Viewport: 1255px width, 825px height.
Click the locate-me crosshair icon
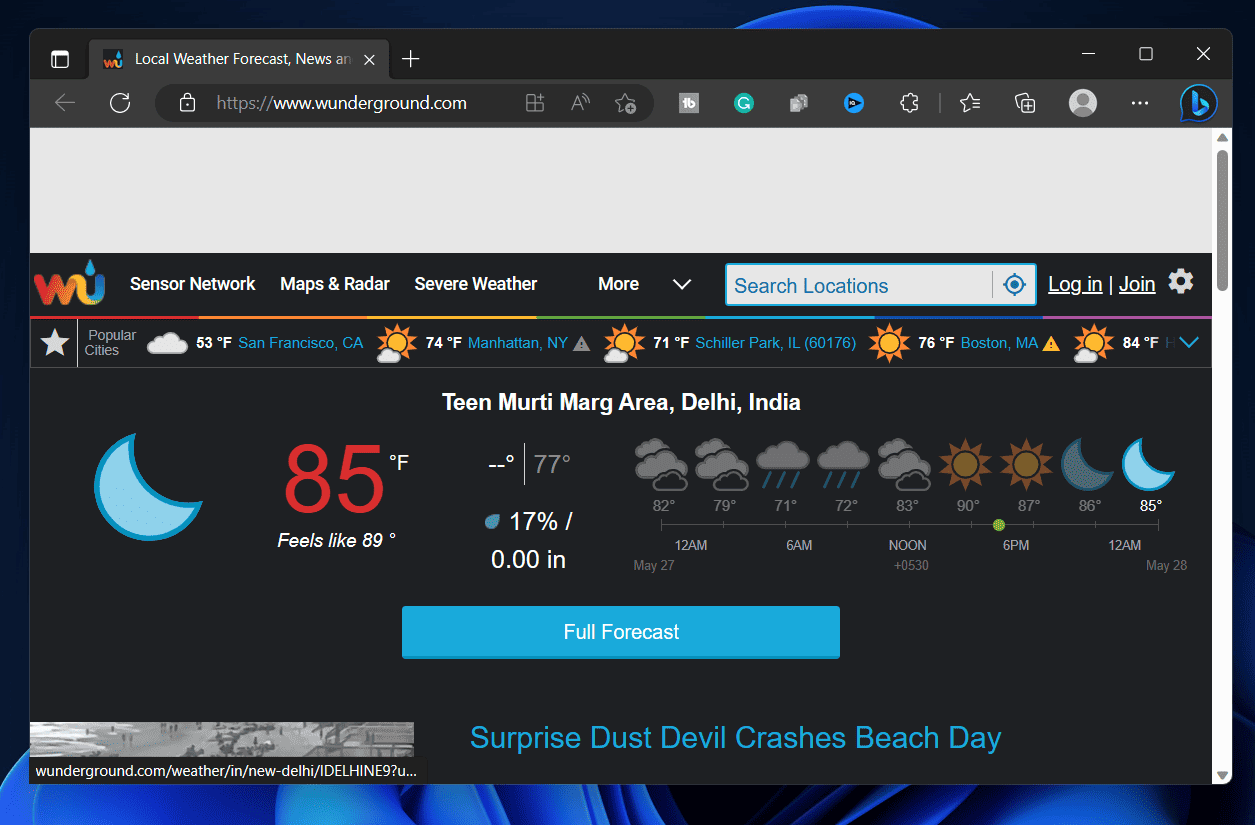point(1014,285)
